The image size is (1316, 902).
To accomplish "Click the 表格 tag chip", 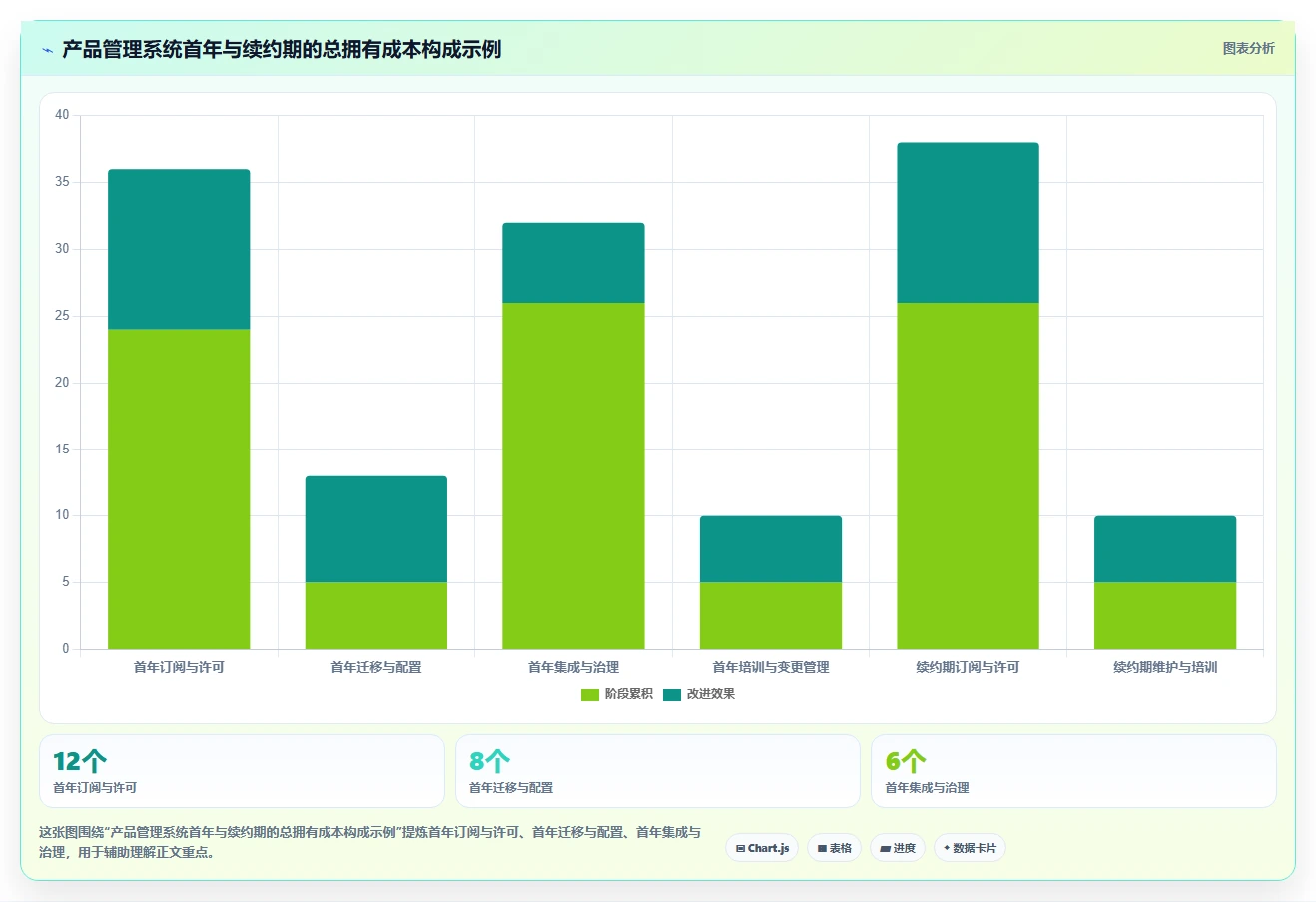I will tap(834, 848).
